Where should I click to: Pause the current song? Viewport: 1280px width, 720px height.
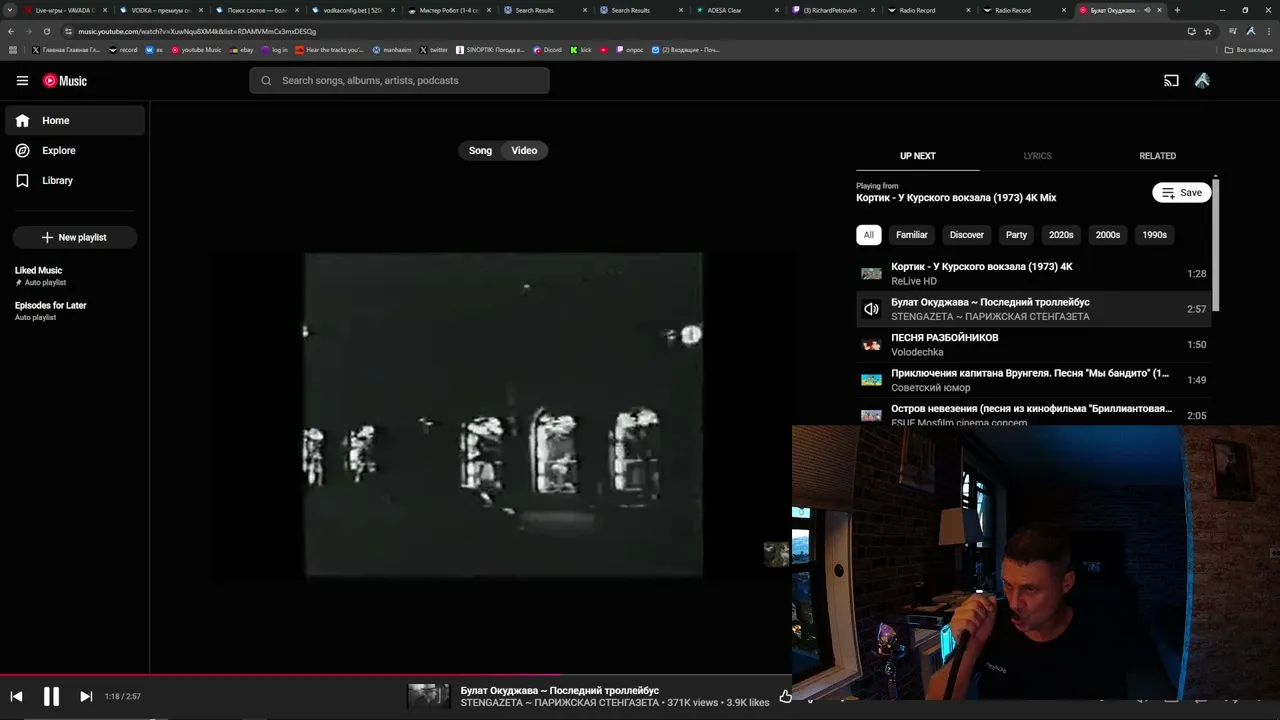[x=51, y=697]
